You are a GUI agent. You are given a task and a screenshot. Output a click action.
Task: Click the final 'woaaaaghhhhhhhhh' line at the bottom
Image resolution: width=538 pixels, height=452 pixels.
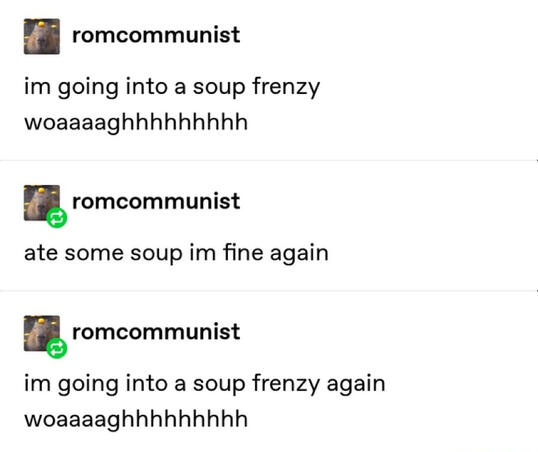coord(136,420)
